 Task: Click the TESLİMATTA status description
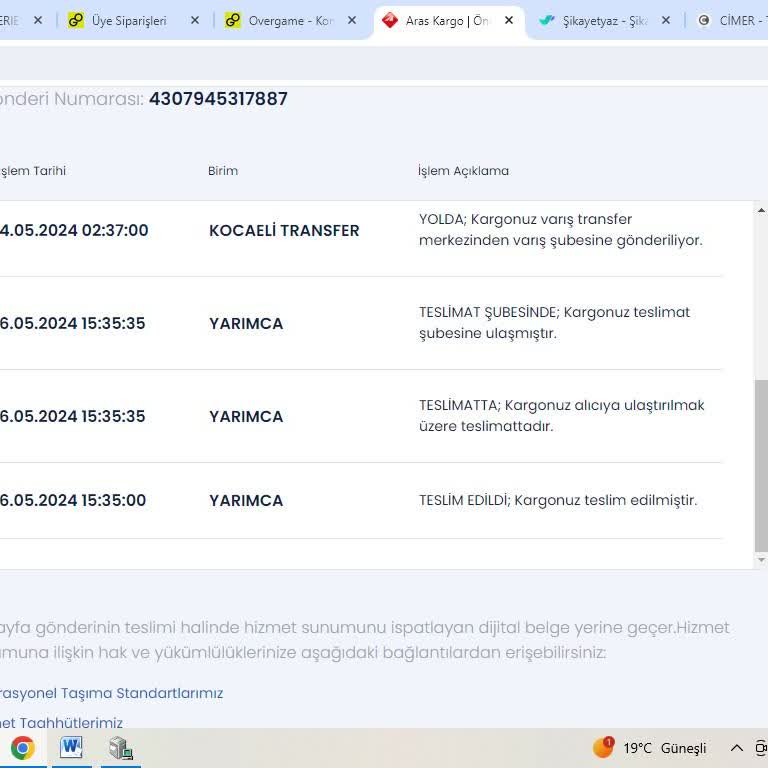click(561, 416)
